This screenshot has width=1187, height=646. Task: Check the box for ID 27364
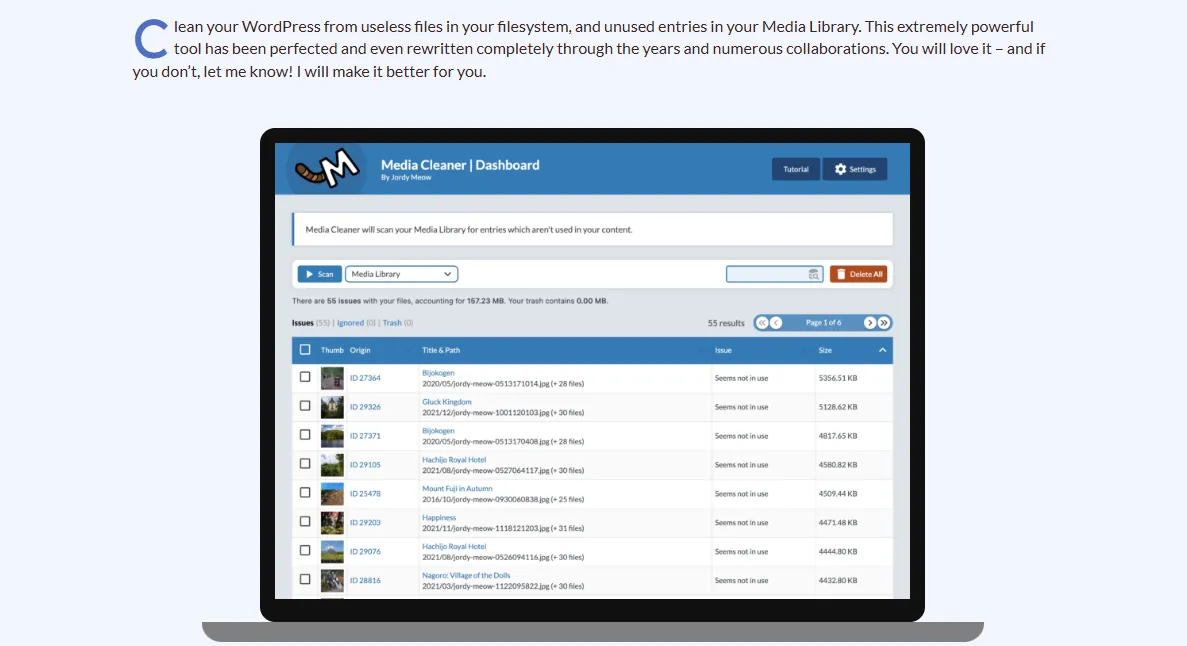(305, 376)
